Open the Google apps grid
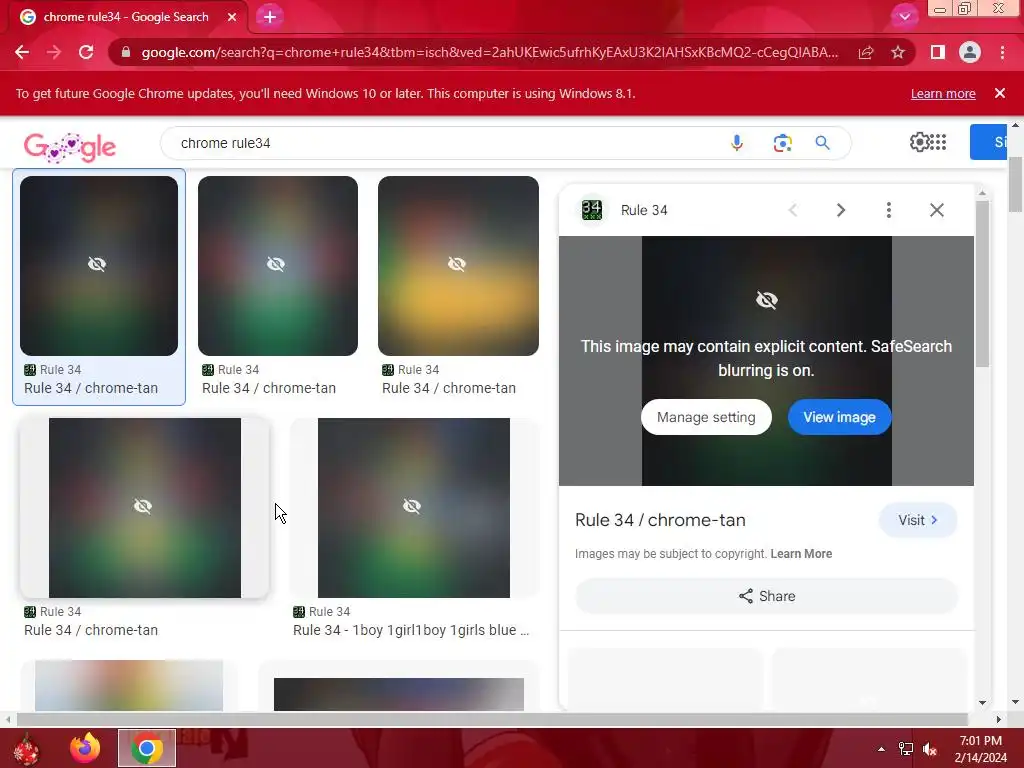Image resolution: width=1024 pixels, height=768 pixels. [x=938, y=142]
